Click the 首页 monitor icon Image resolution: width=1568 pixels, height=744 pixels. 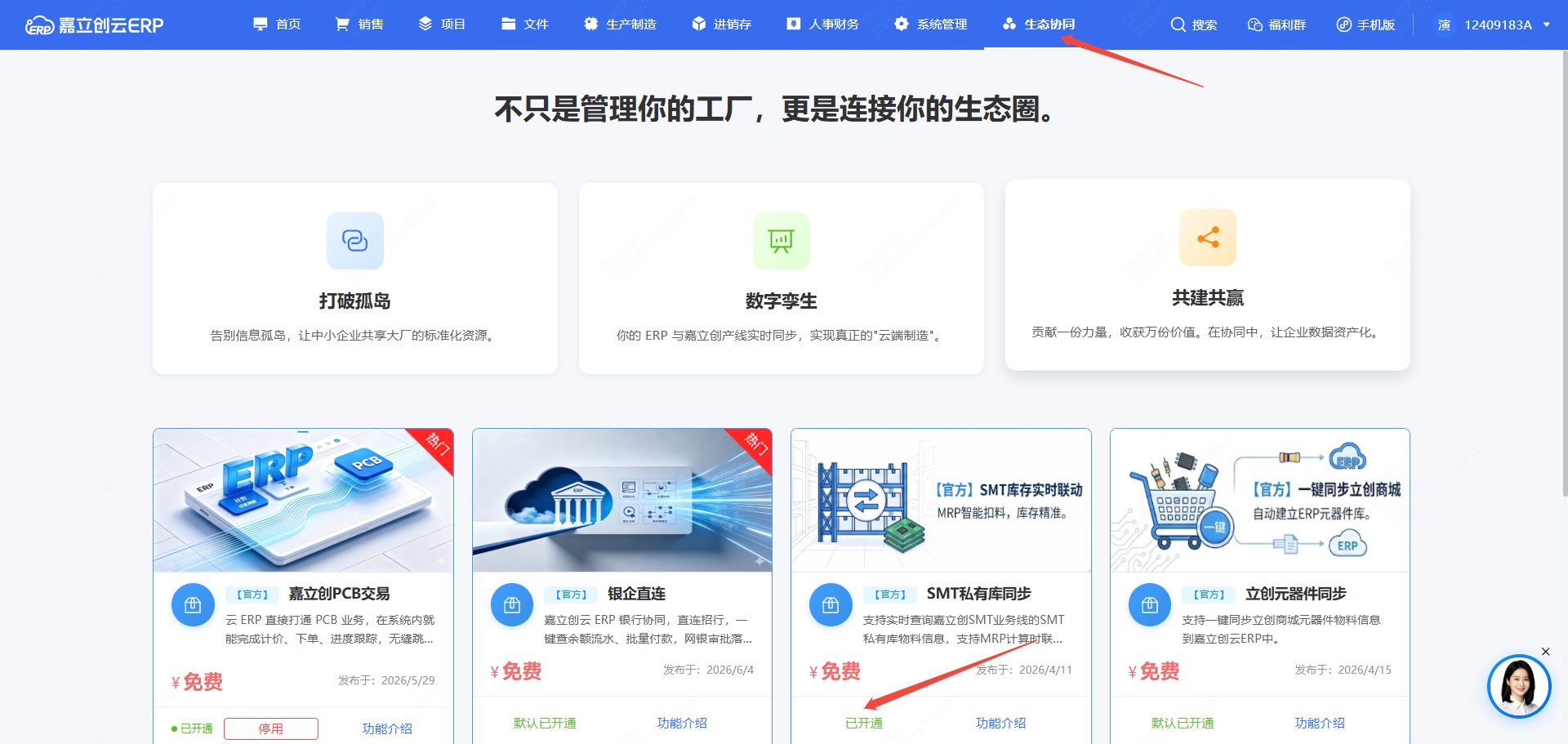261,25
